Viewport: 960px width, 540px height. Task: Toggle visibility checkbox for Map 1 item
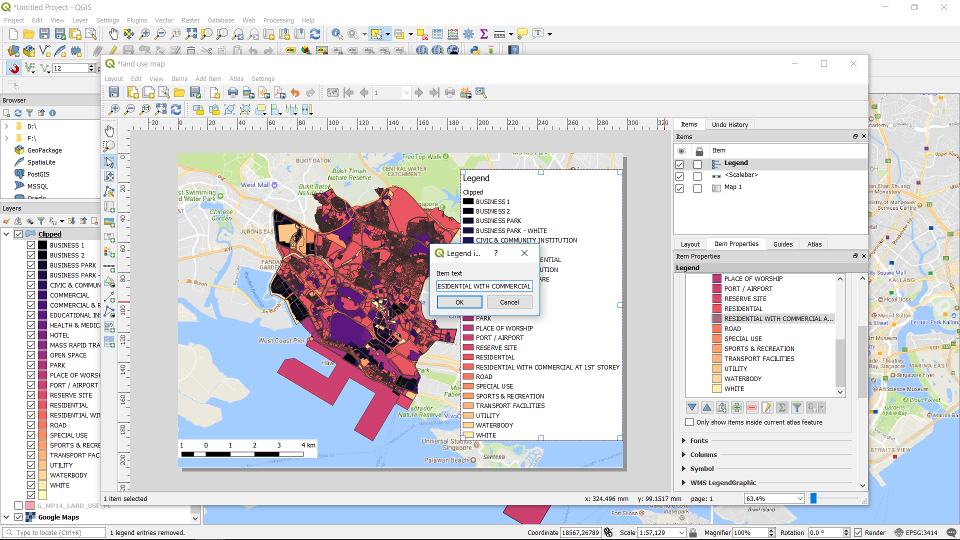(x=680, y=188)
